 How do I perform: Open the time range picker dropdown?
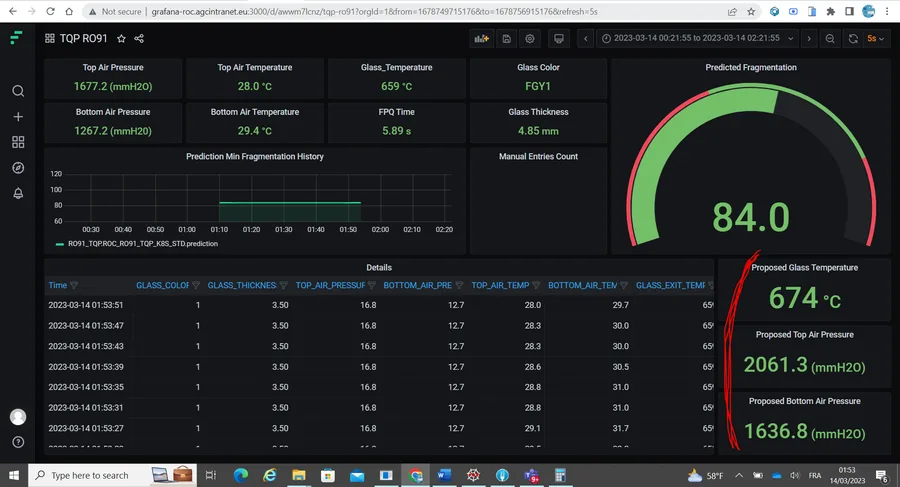point(697,38)
